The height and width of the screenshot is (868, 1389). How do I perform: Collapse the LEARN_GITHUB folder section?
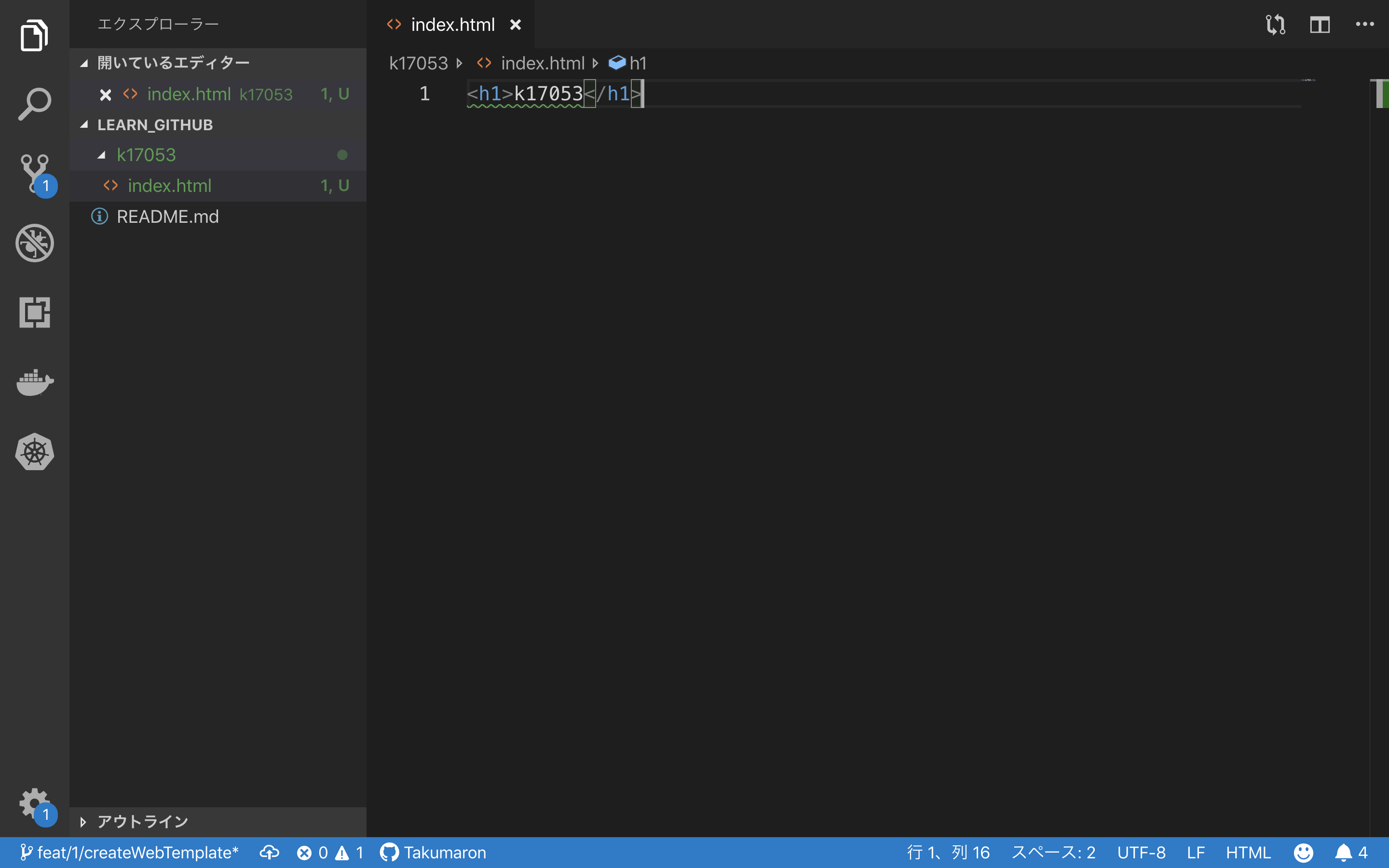click(218, 124)
